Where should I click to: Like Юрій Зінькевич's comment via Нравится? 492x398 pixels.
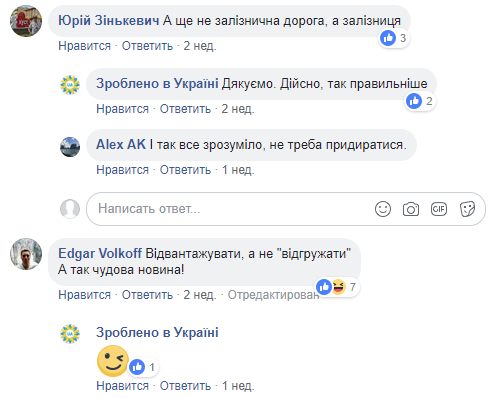coord(84,46)
